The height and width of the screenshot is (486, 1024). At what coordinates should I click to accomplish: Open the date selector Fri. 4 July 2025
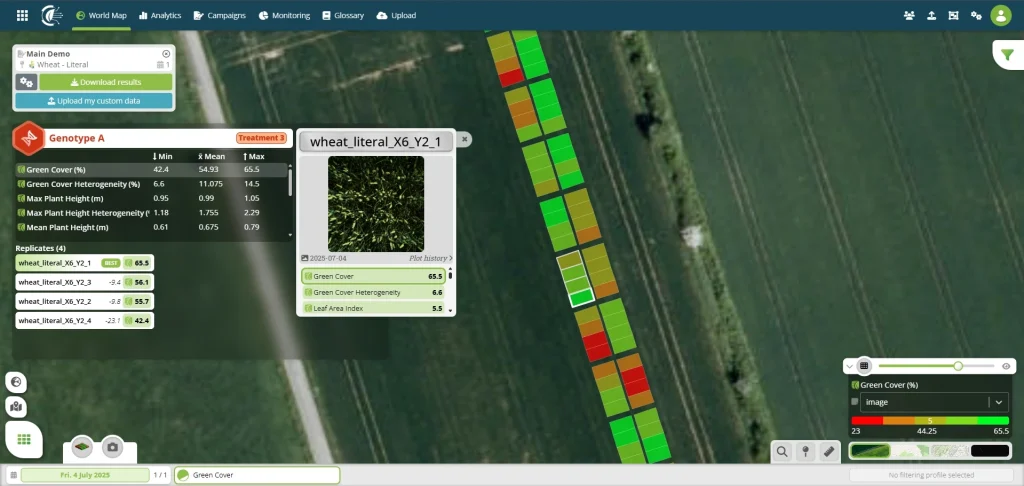point(85,475)
